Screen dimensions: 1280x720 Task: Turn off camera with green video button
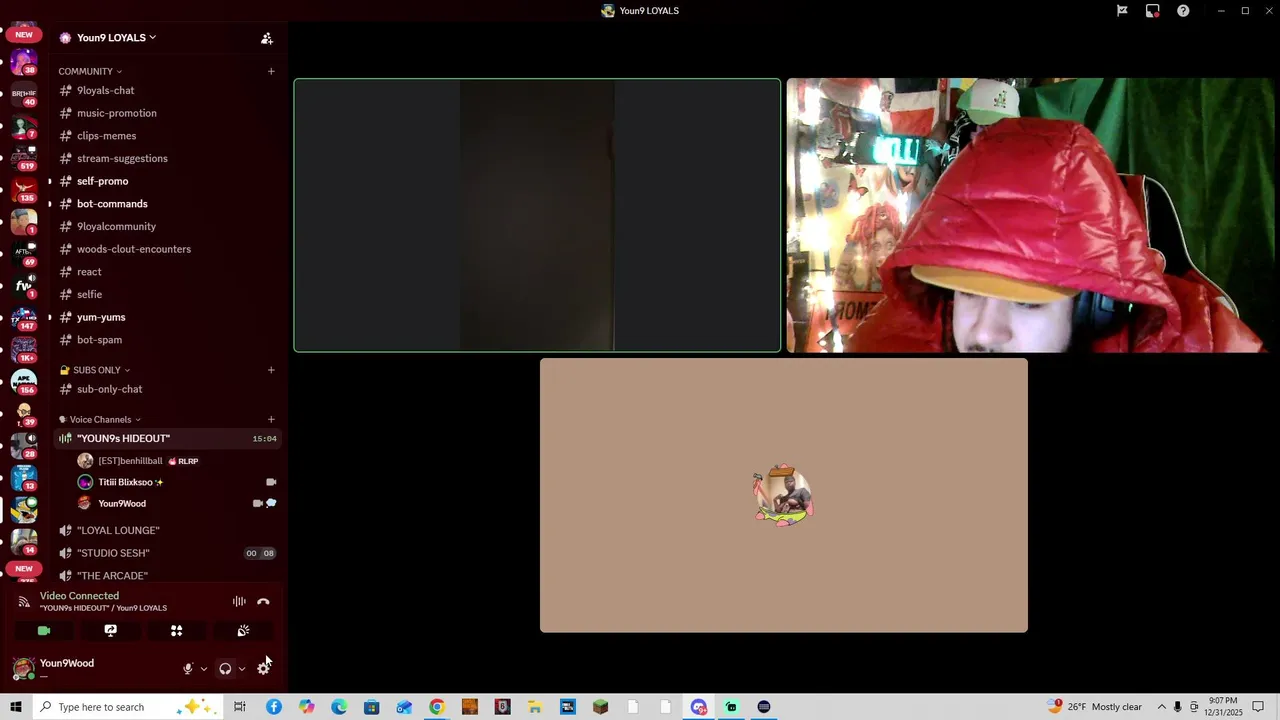[44, 631]
